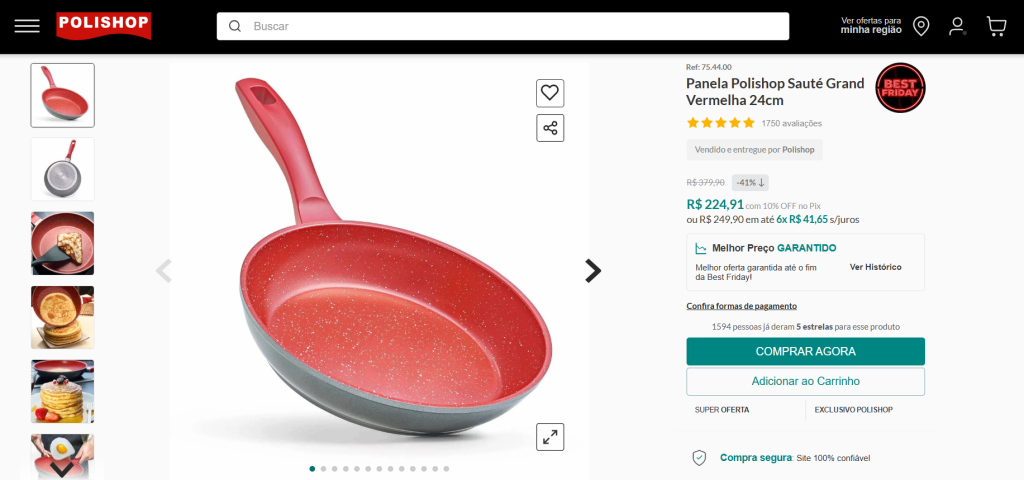Open Ver Histórico price history
The image size is (1024, 480).
click(875, 267)
